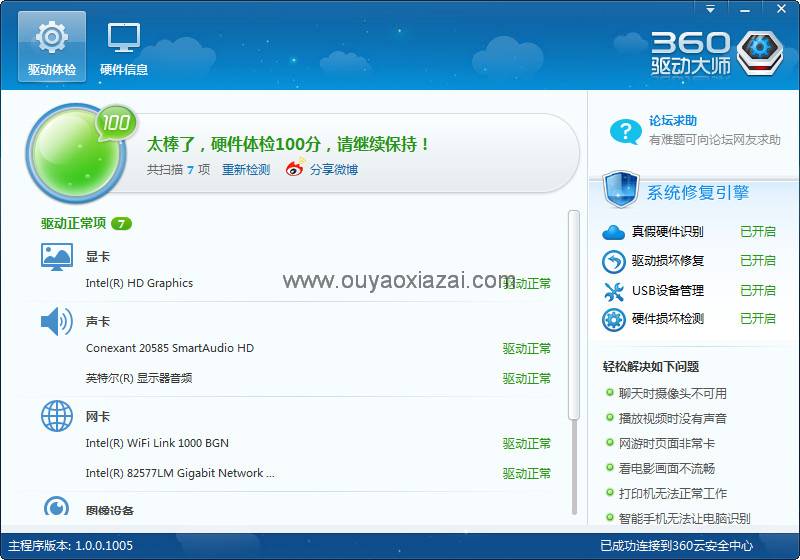Viewport: 800px width, 560px height.
Task: Select the Intel(R) 82577LM Gigabit Network entry
Action: tap(180, 473)
